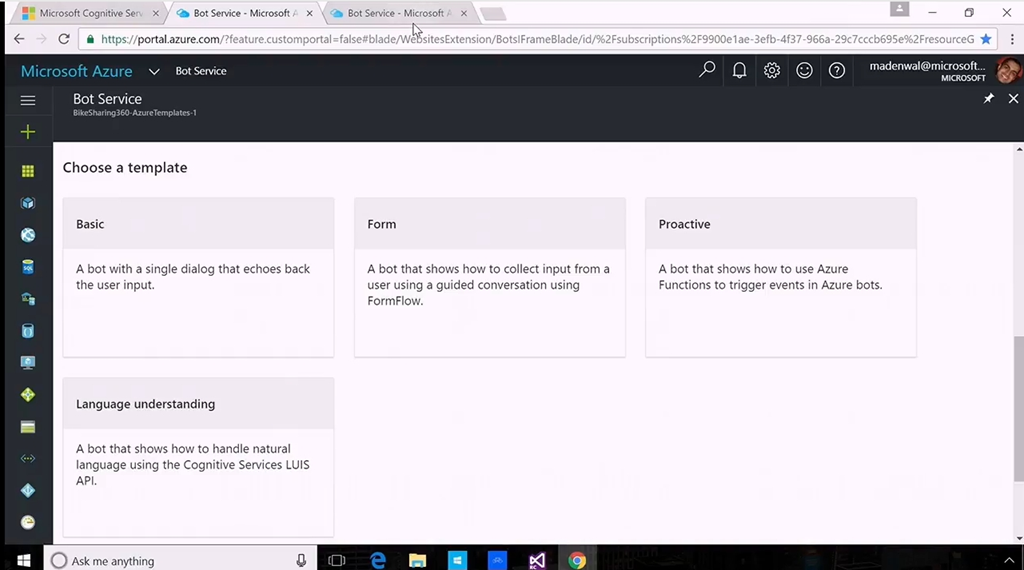Select the Language understanding template card
Screen dimensions: 1024x570
[199, 457]
